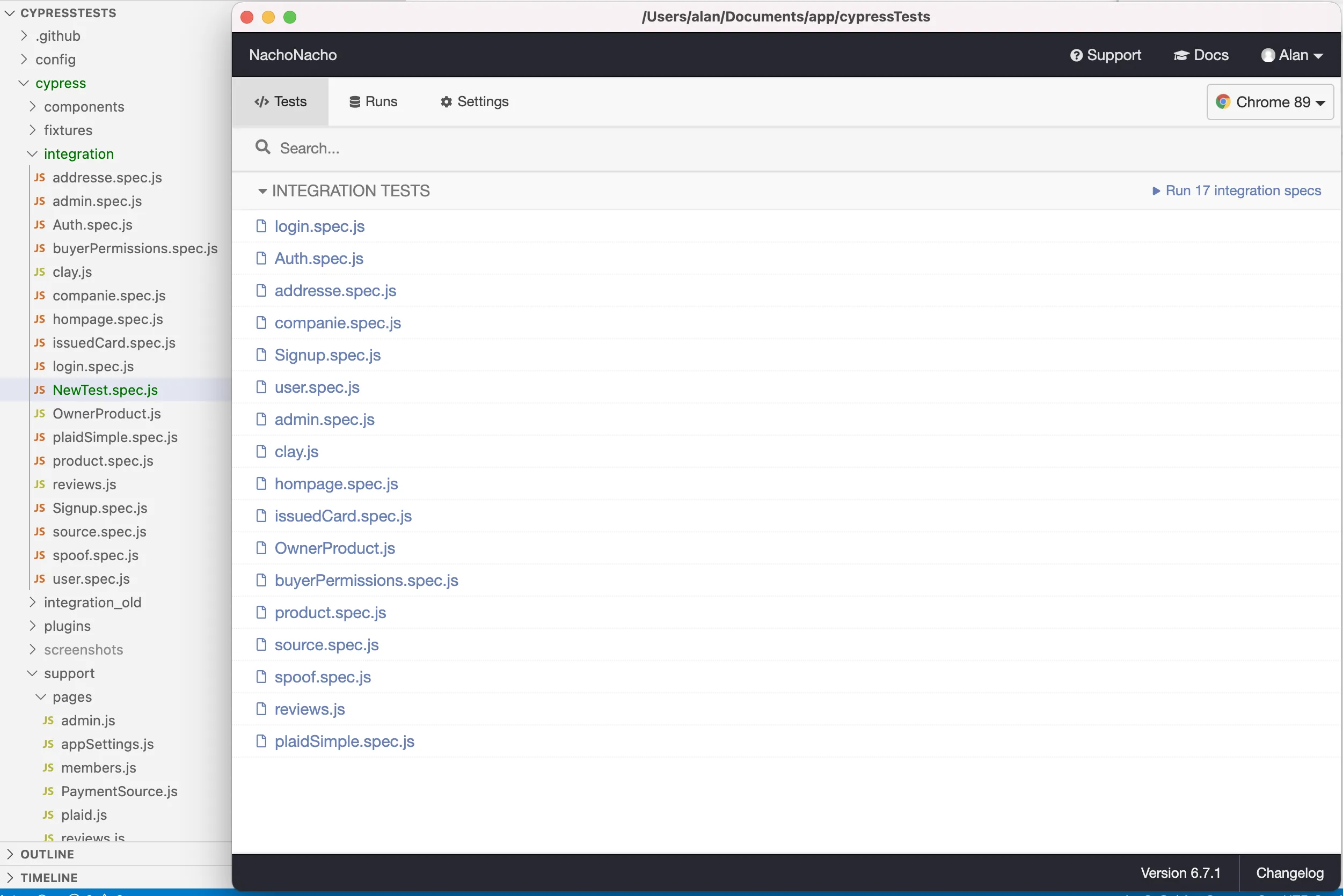
Task: Click the Settings gear icon
Action: pos(446,102)
